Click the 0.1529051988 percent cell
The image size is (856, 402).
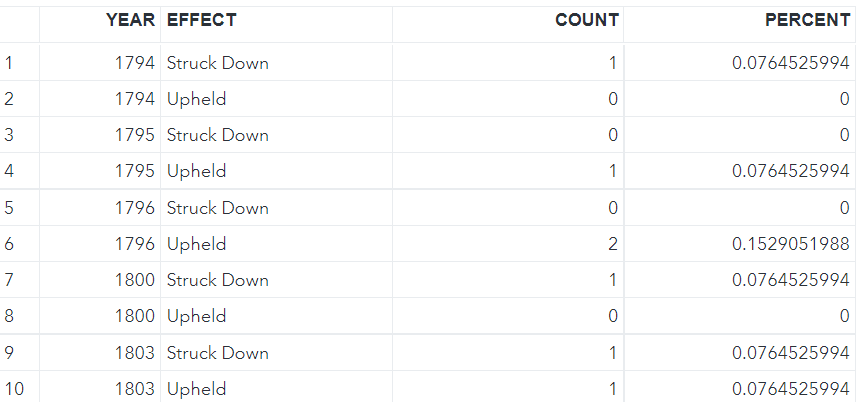coord(791,244)
